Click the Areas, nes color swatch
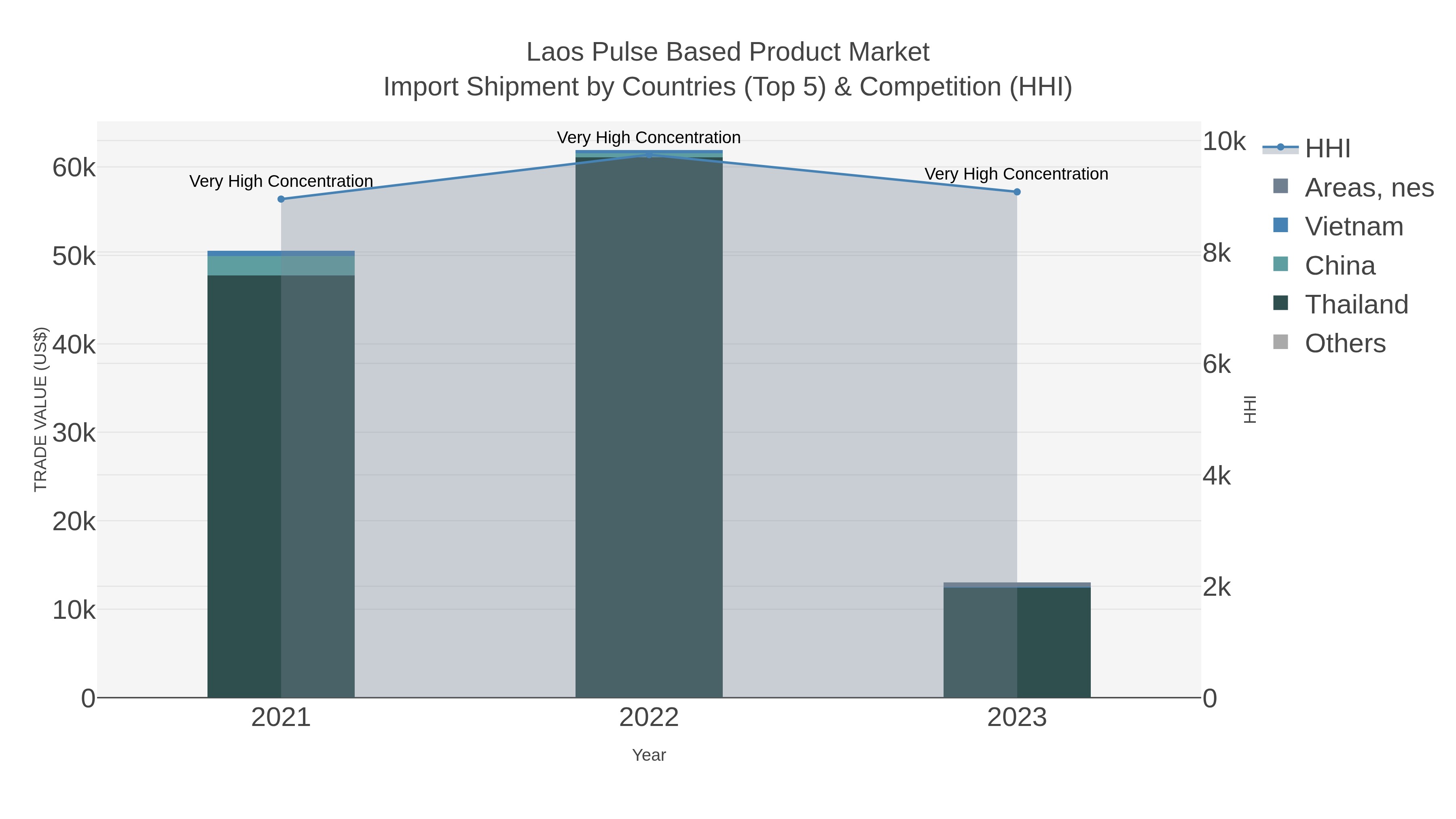 click(x=1281, y=186)
